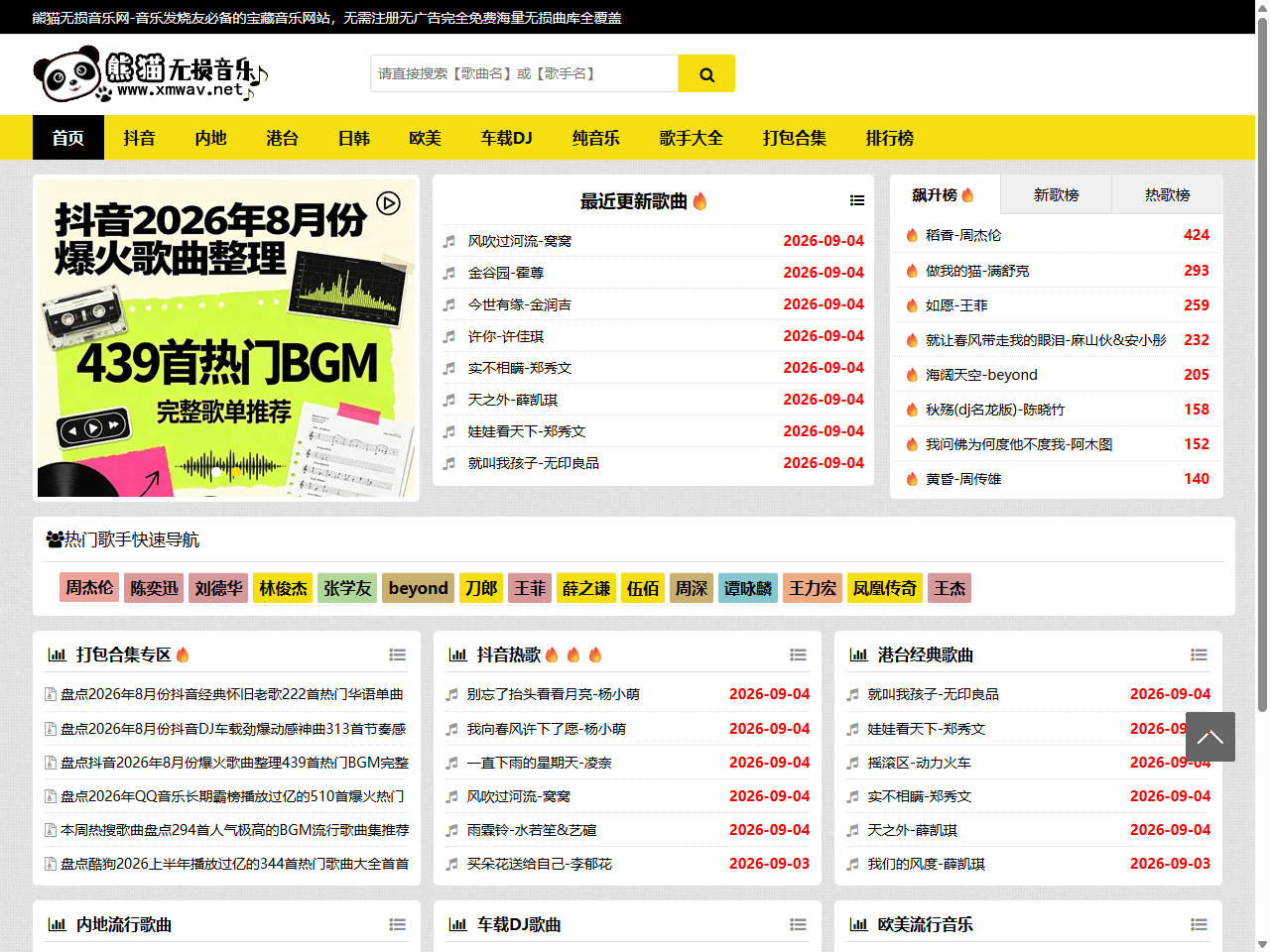Select 陈奕迅 singer tag

[x=154, y=588]
